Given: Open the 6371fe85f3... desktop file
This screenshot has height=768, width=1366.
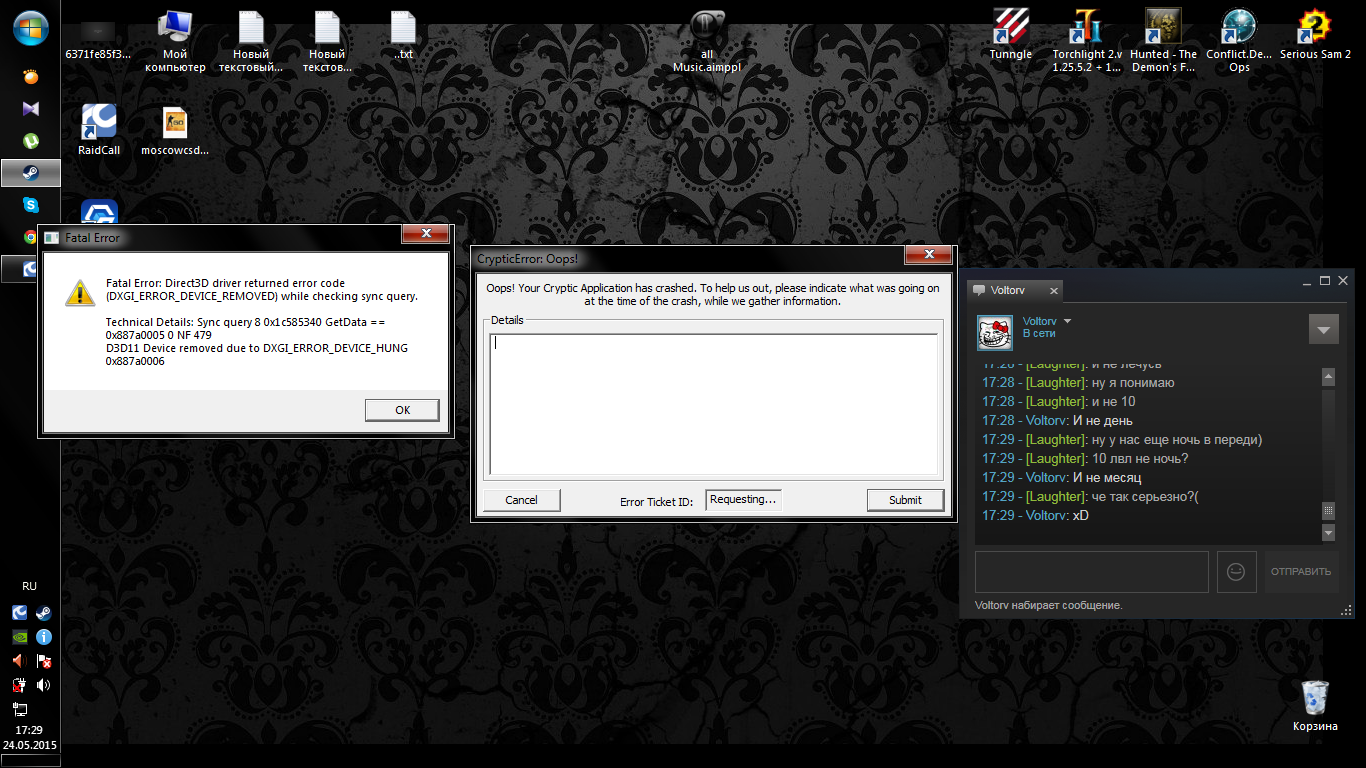Looking at the screenshot, I should (x=97, y=40).
